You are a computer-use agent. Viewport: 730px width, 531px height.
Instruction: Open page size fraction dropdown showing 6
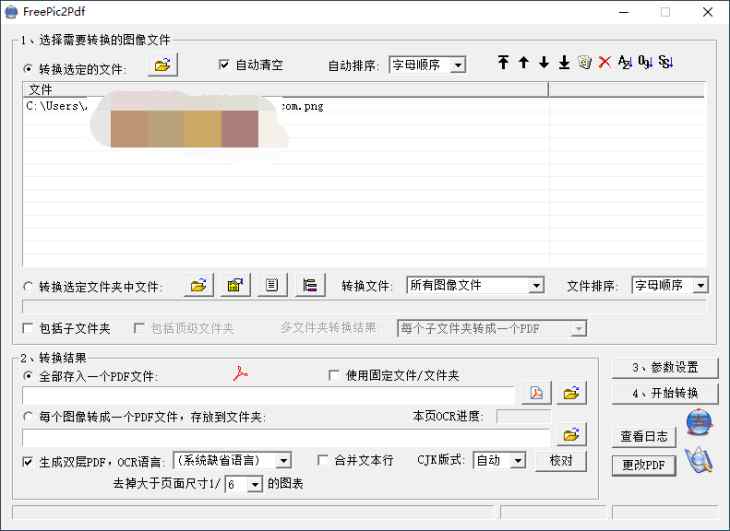(x=243, y=484)
